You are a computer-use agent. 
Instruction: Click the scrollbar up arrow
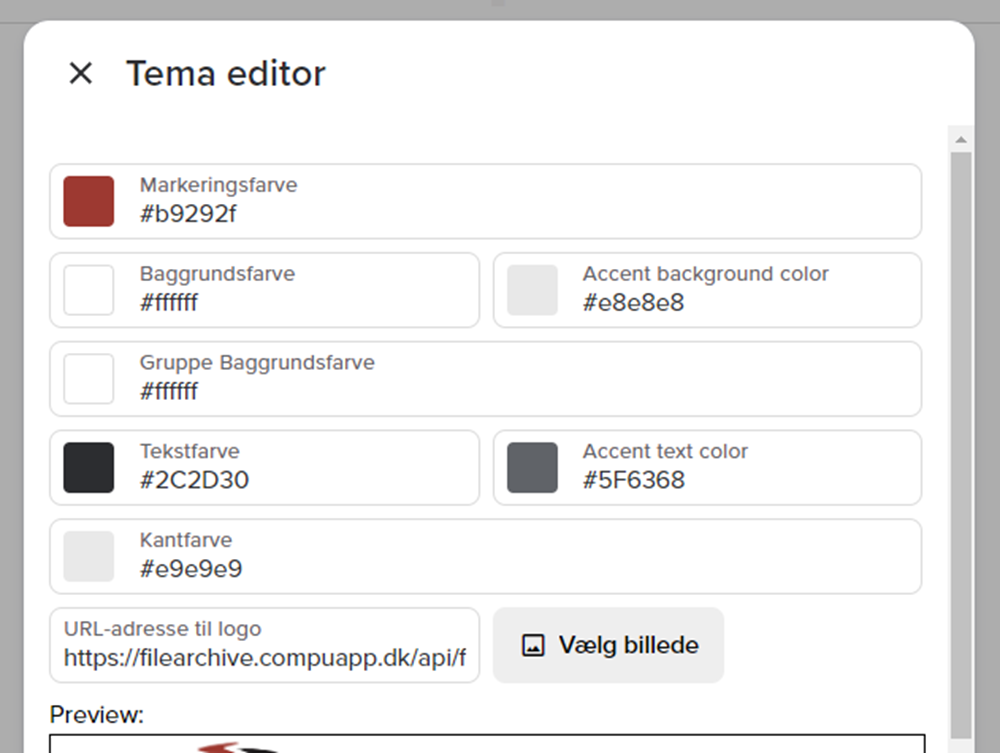pos(961,139)
